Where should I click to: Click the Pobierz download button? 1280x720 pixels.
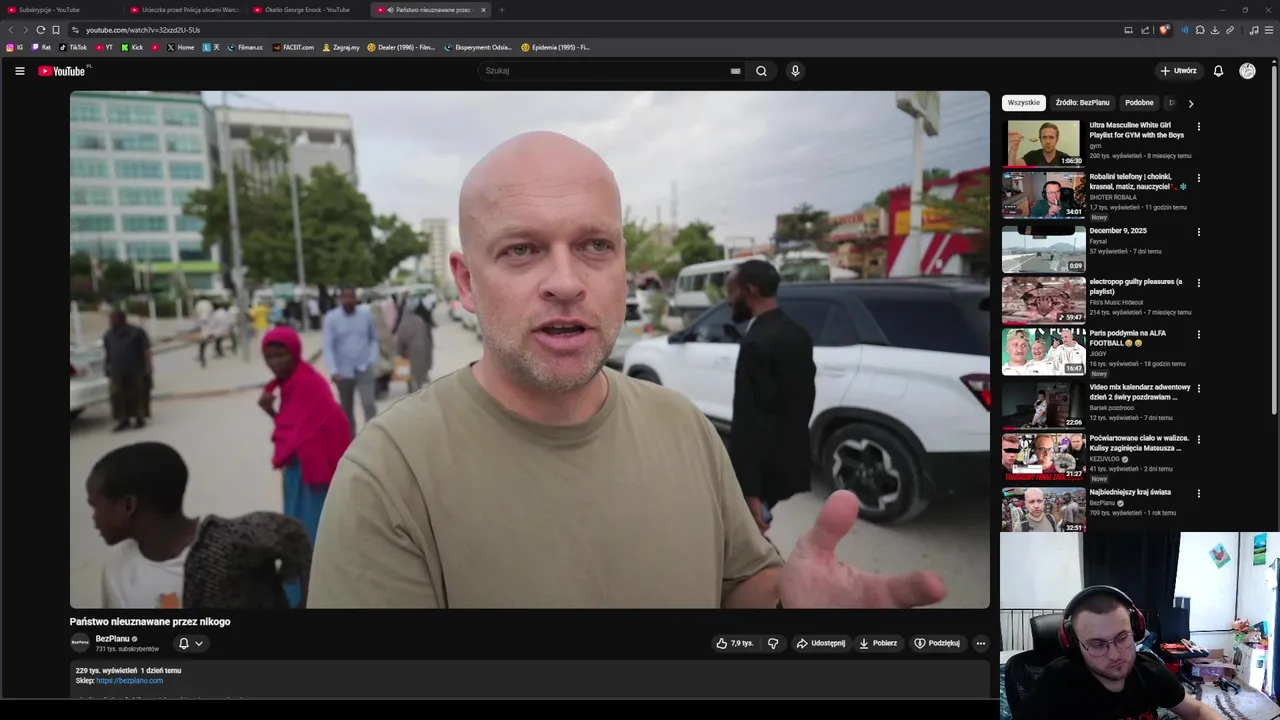click(x=878, y=643)
